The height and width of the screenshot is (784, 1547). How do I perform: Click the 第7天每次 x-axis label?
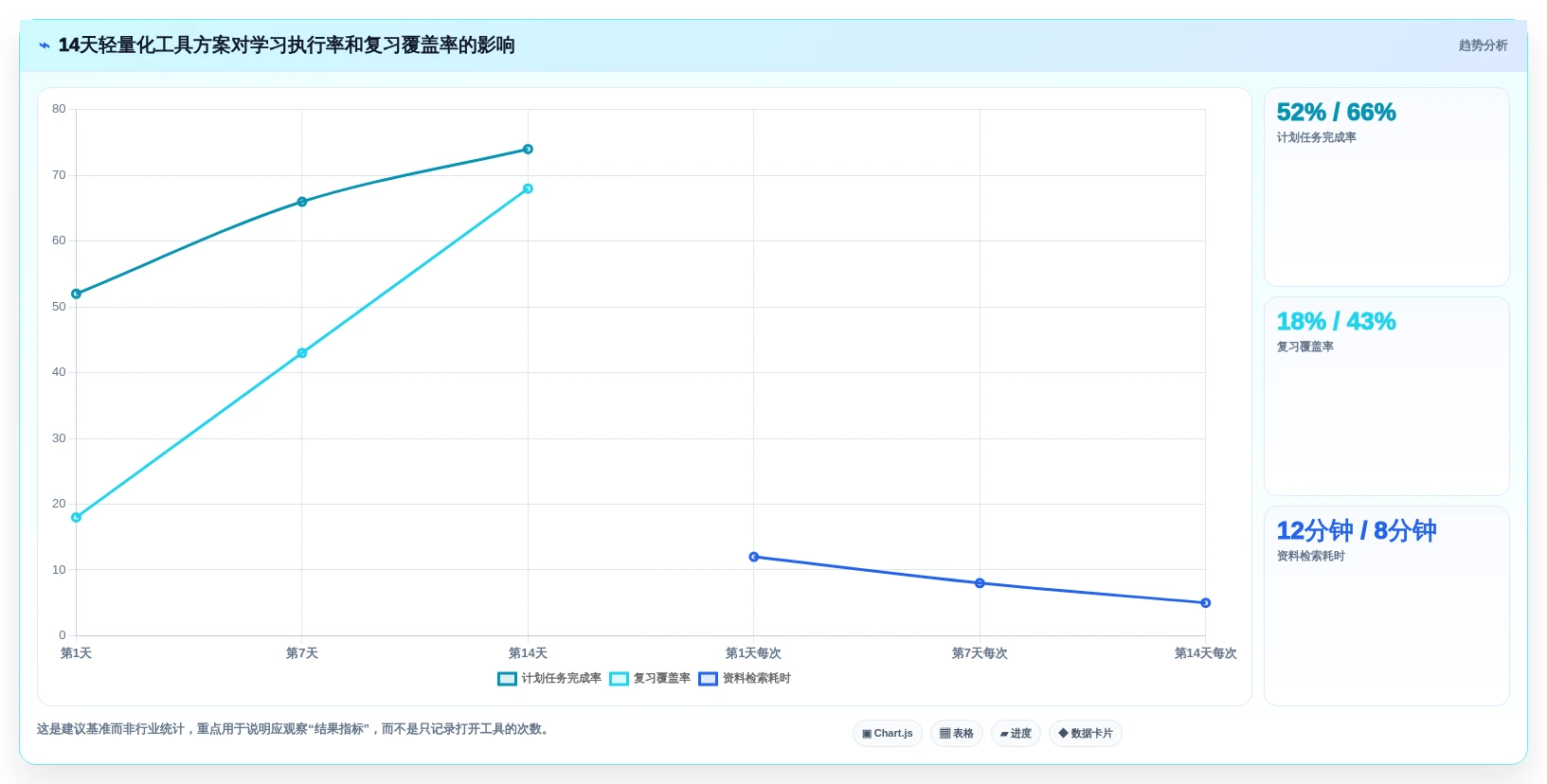coord(980,653)
